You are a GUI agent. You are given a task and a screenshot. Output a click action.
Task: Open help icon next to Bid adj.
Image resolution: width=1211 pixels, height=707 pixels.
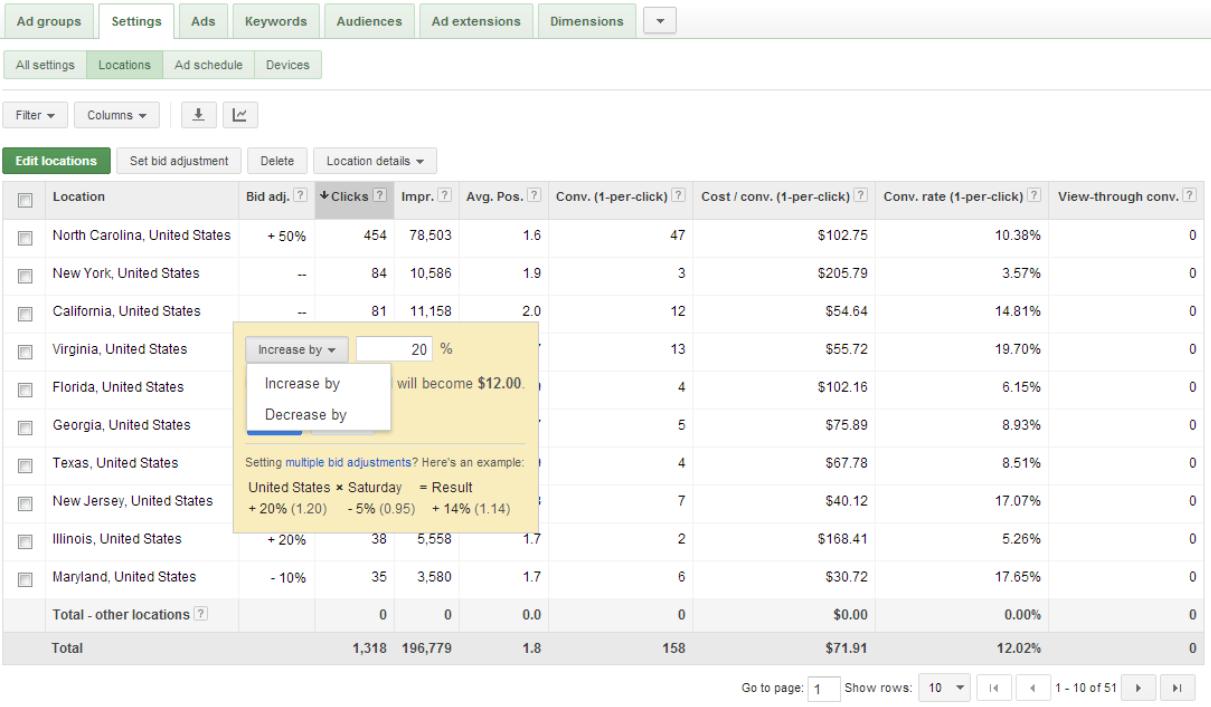tap(300, 198)
